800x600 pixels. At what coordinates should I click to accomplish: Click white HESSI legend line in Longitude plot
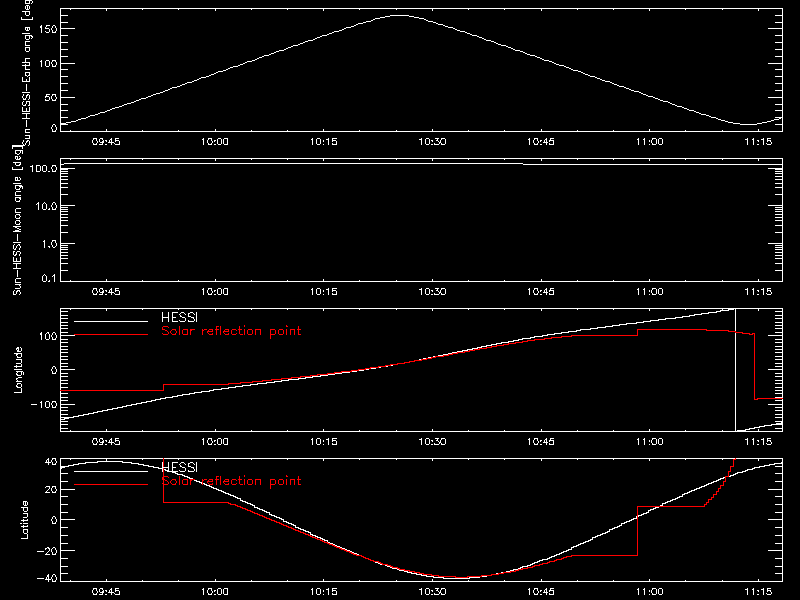coord(111,321)
